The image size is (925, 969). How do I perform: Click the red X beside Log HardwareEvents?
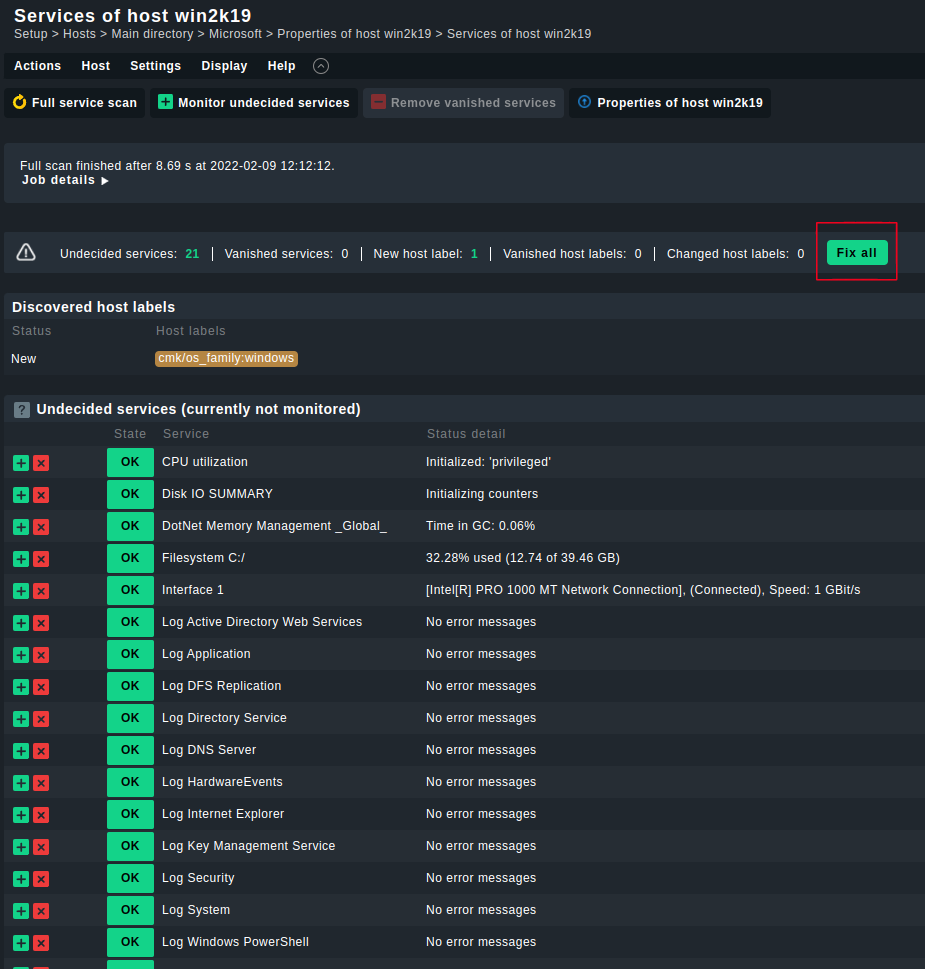coord(41,782)
